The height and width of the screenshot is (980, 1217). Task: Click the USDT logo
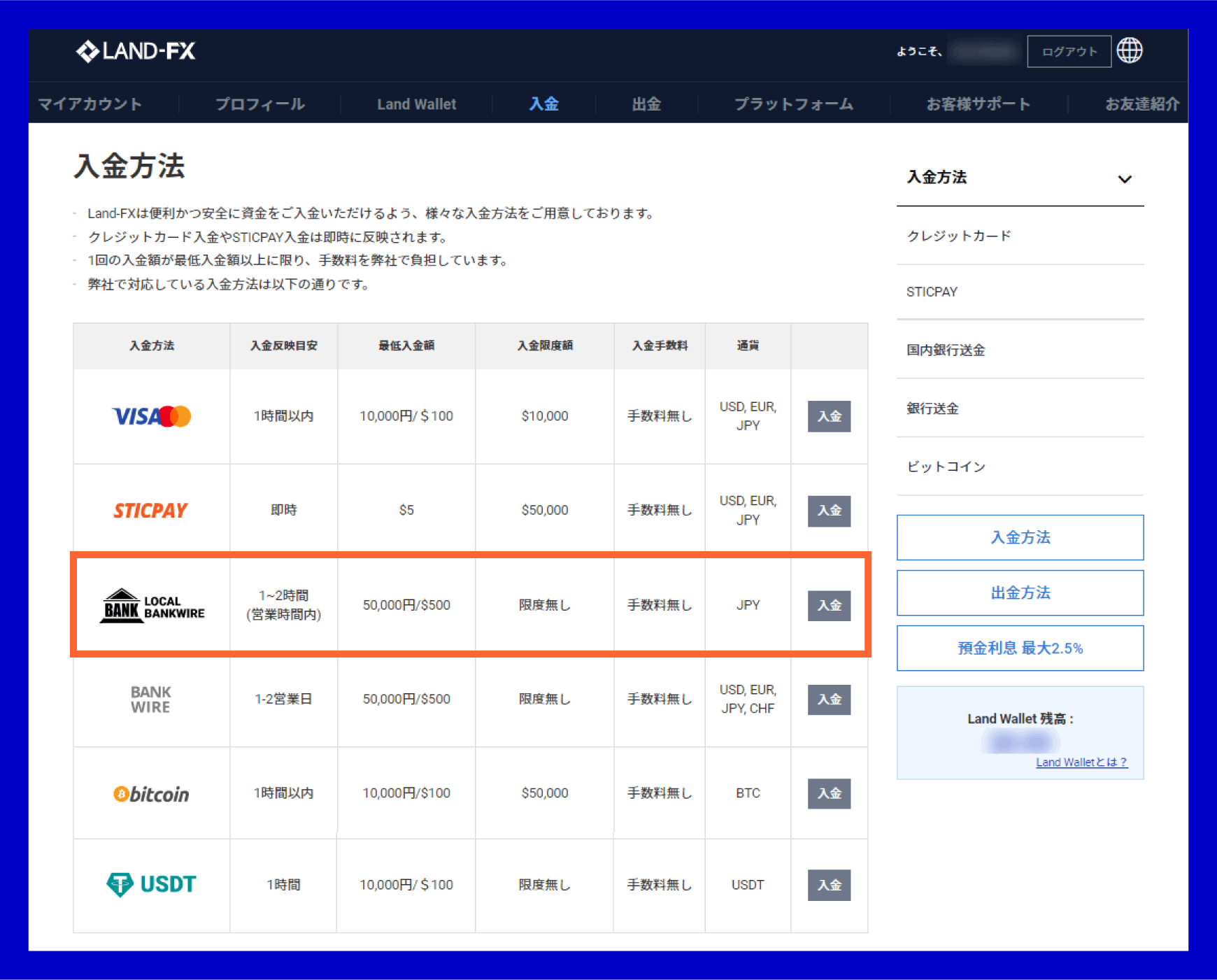pos(151,885)
